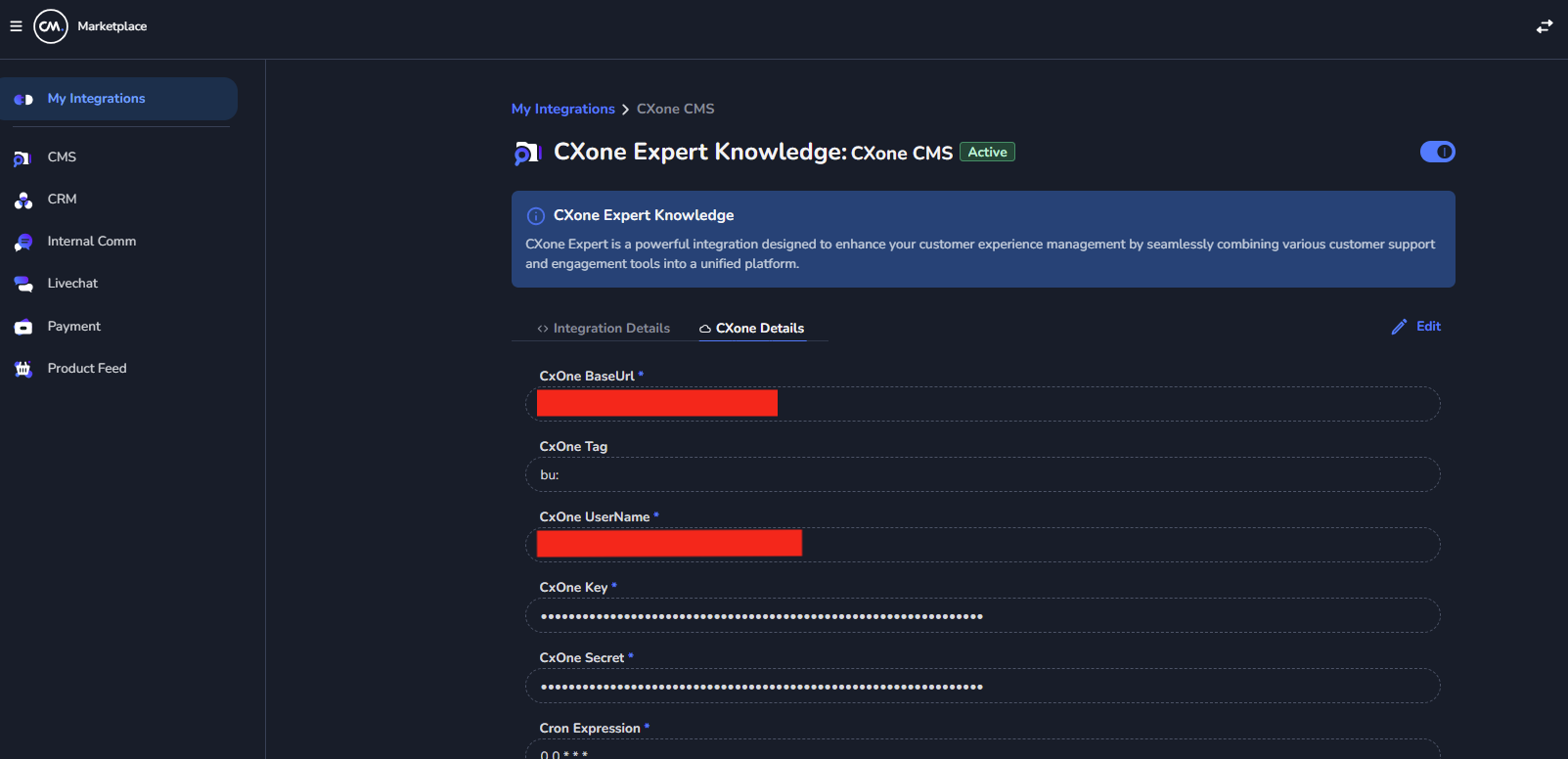1568x759 pixels.
Task: Open My Integrations in sidebar
Action: tap(118, 99)
